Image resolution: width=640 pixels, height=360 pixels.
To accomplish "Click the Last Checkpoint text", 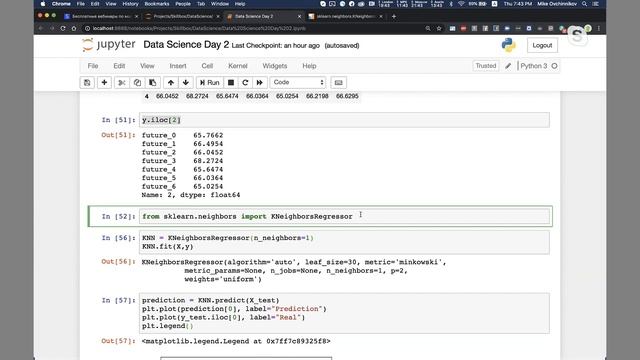I will tap(276, 45).
